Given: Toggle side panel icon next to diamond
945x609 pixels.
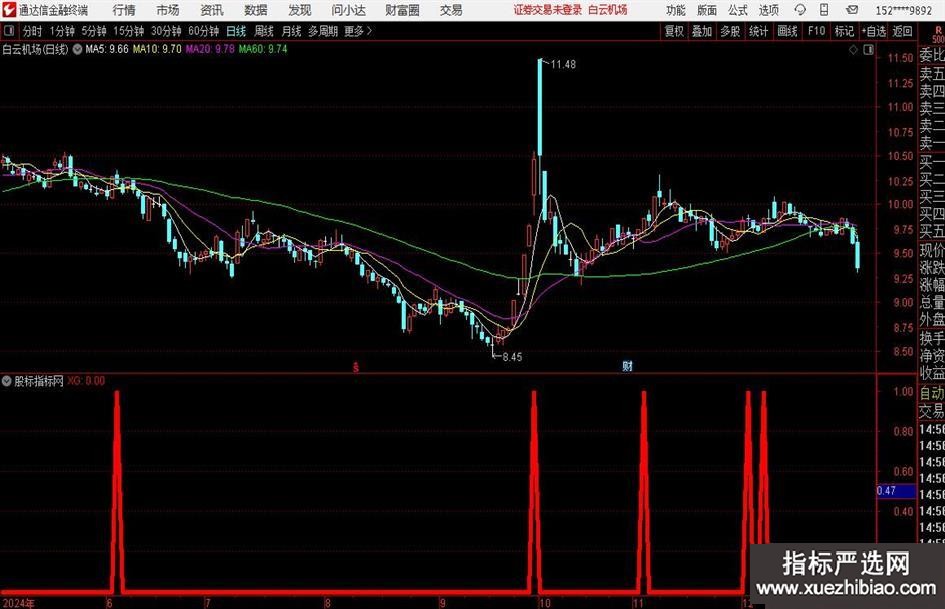Looking at the screenshot, I should point(868,49).
